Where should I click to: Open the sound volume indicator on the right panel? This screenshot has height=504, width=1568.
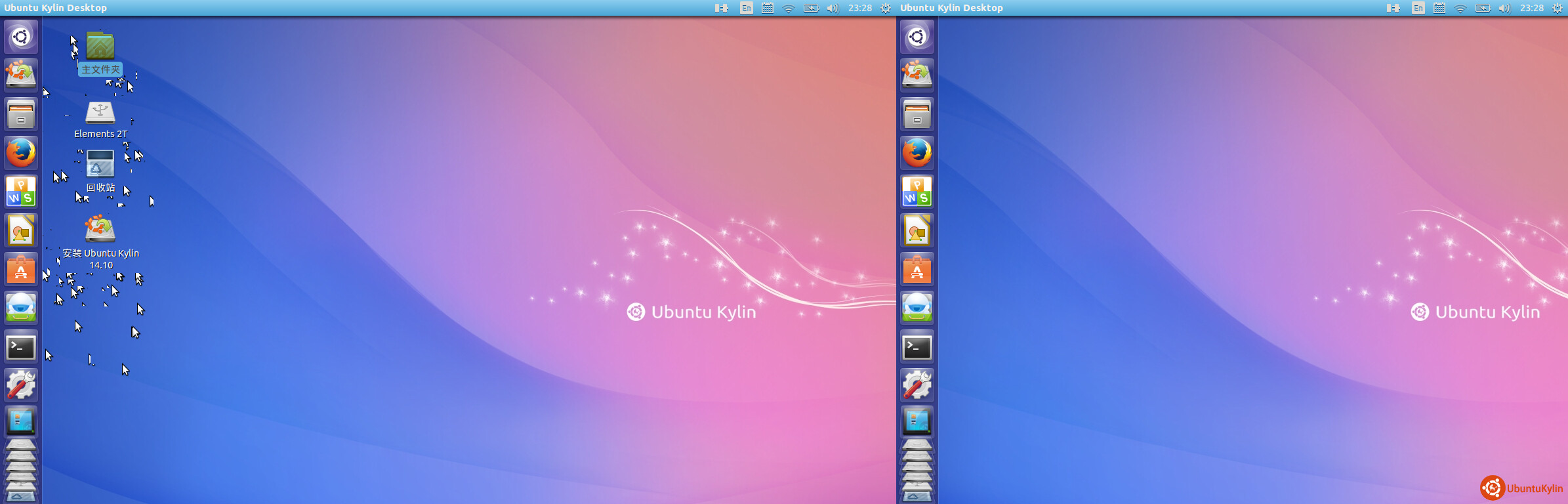[1504, 8]
